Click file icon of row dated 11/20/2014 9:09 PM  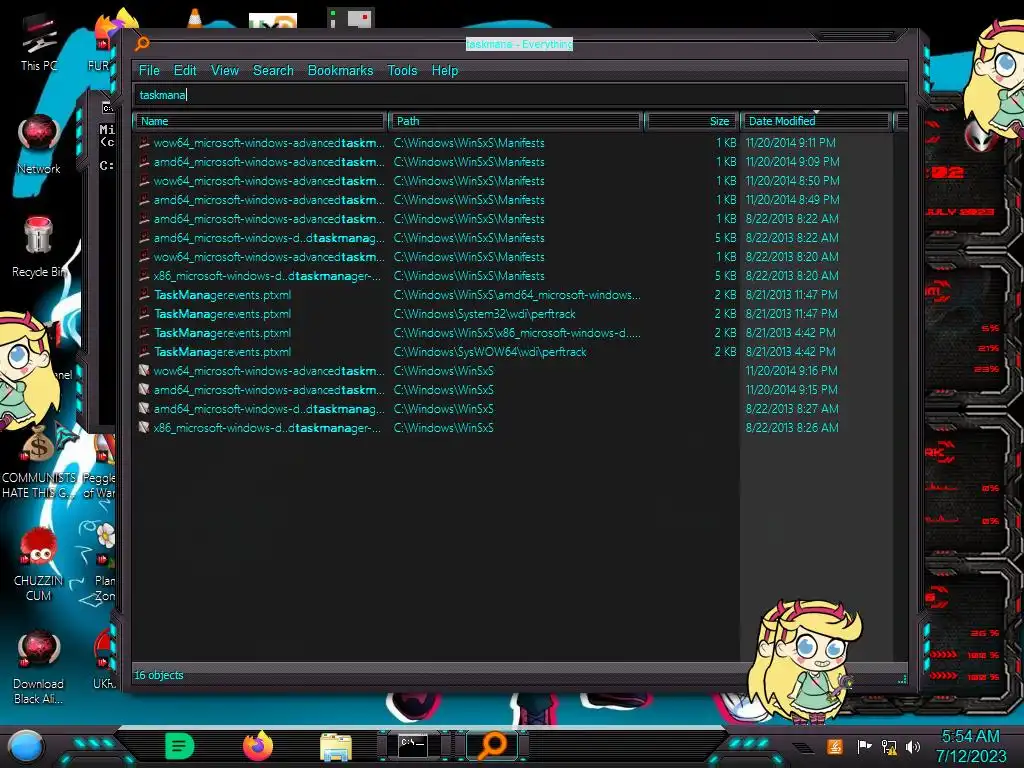144,161
